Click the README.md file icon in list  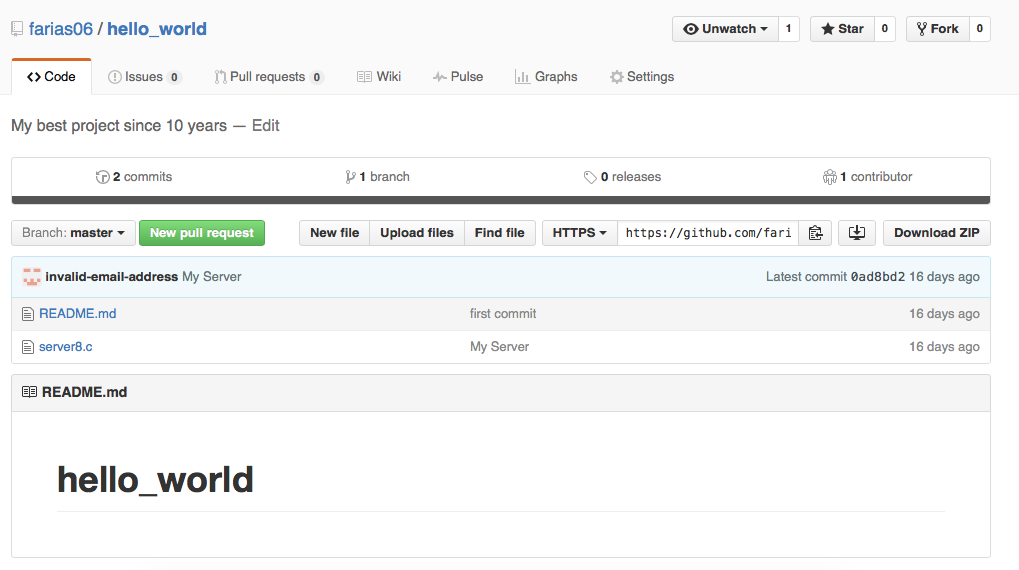[28, 314]
